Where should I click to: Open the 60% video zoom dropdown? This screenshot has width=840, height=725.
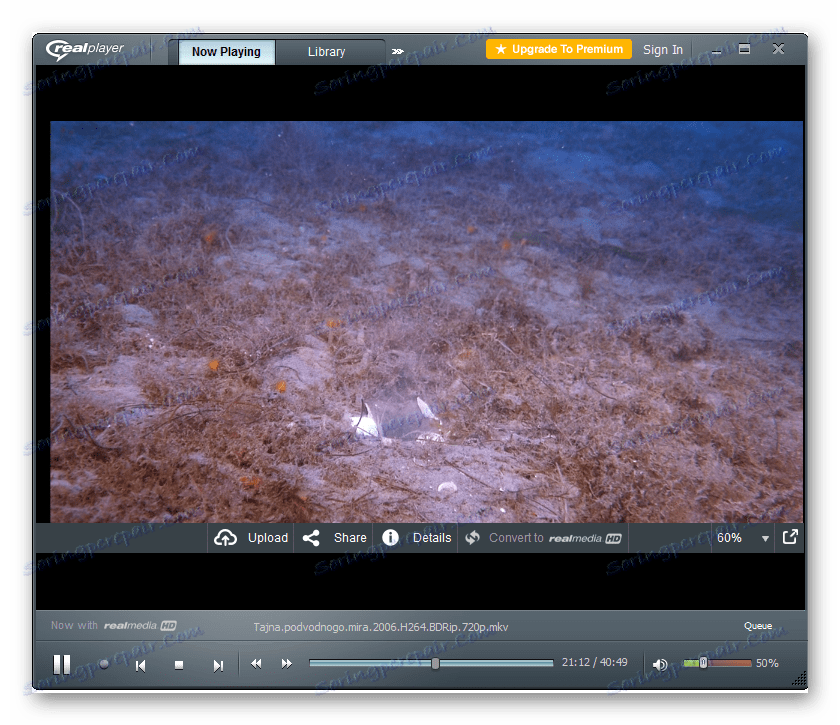tap(743, 538)
